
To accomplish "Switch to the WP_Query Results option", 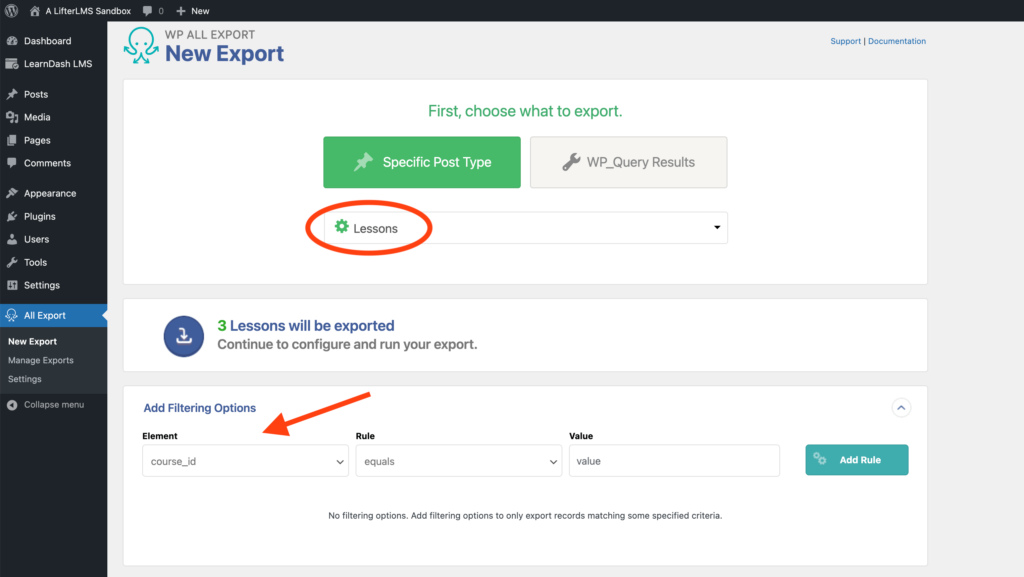I will tap(628, 162).
